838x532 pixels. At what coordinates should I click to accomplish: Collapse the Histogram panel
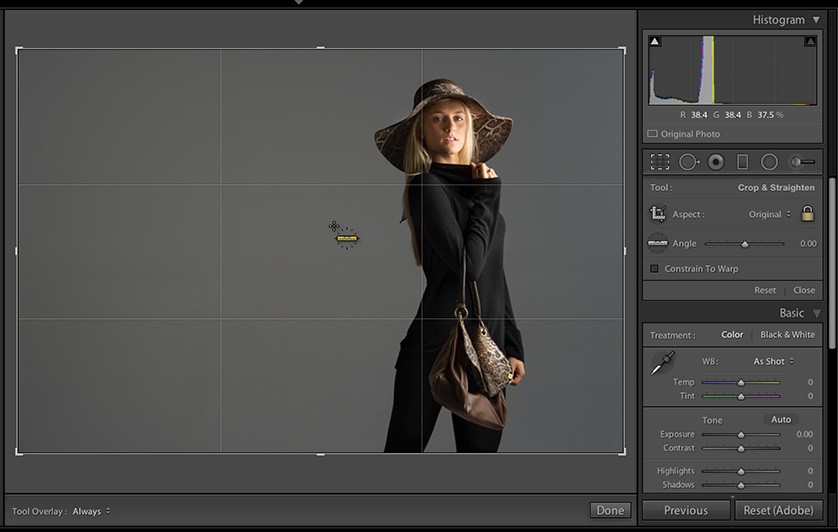pyautogui.click(x=816, y=20)
